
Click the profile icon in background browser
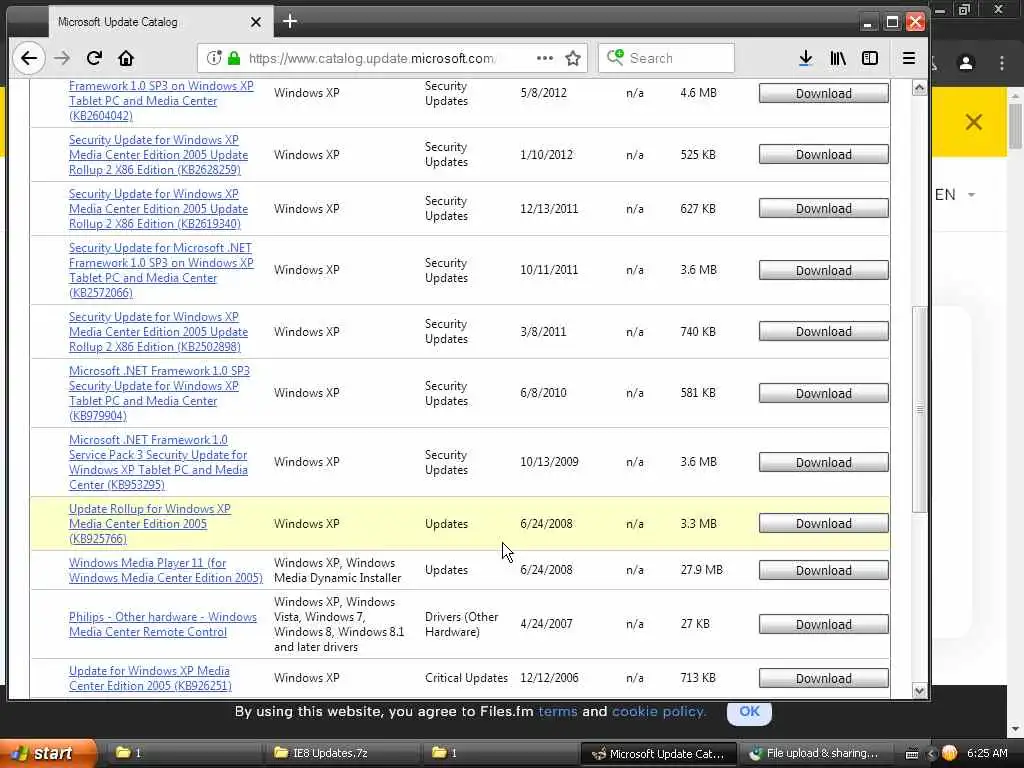966,63
